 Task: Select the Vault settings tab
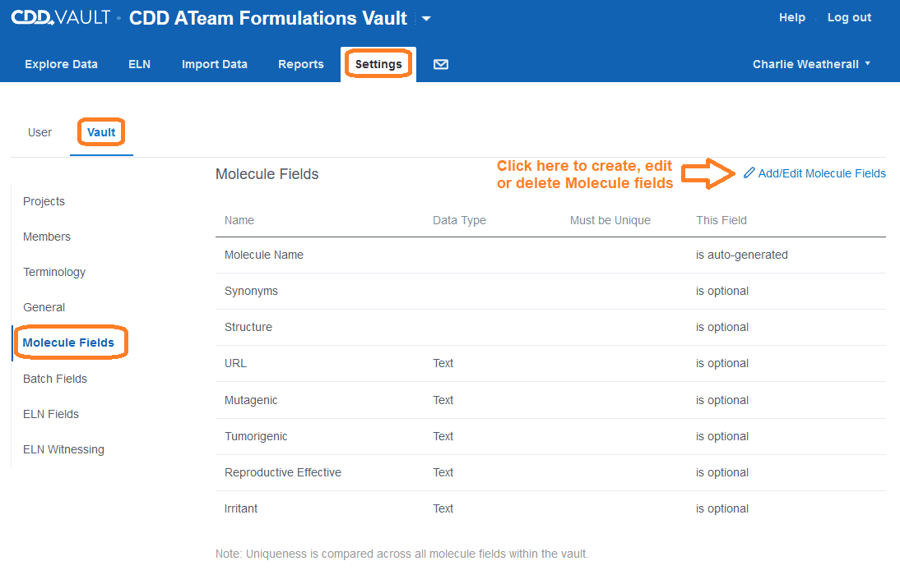[x=101, y=133]
